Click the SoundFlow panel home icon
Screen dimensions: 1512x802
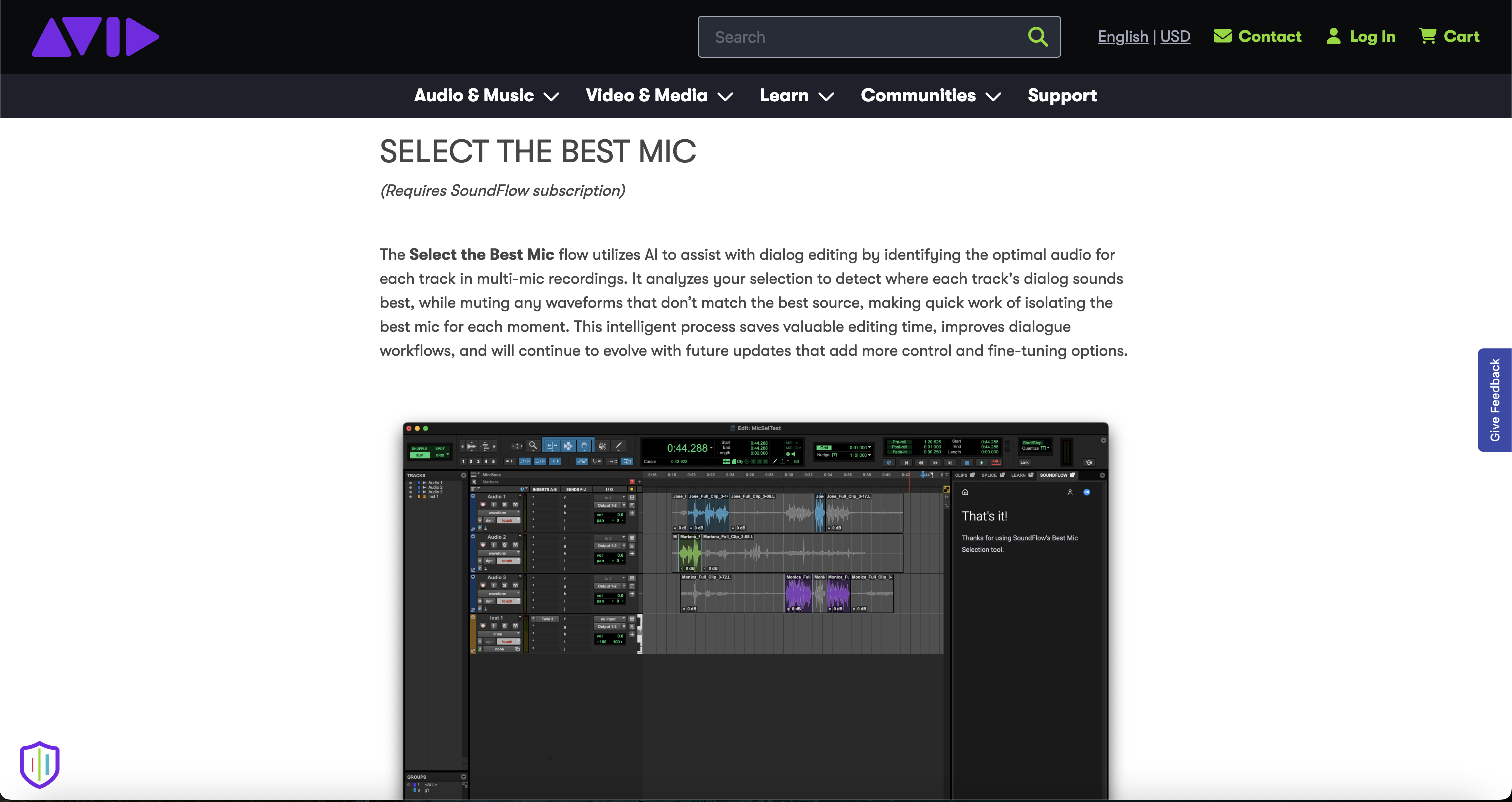(965, 492)
